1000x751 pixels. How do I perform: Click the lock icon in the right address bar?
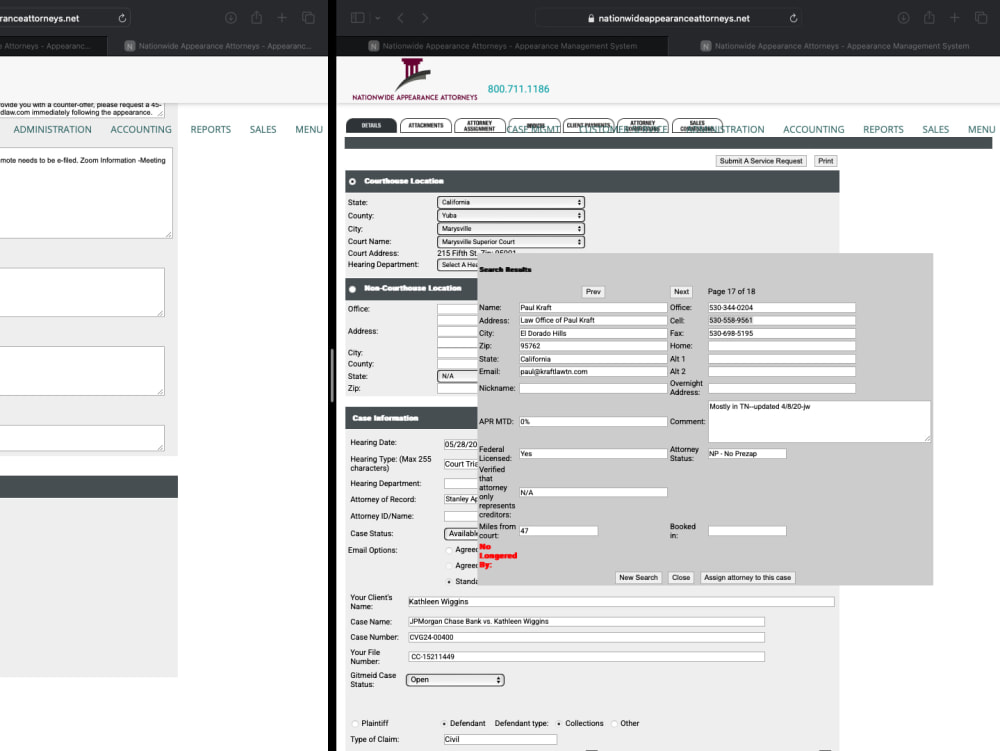pyautogui.click(x=591, y=18)
